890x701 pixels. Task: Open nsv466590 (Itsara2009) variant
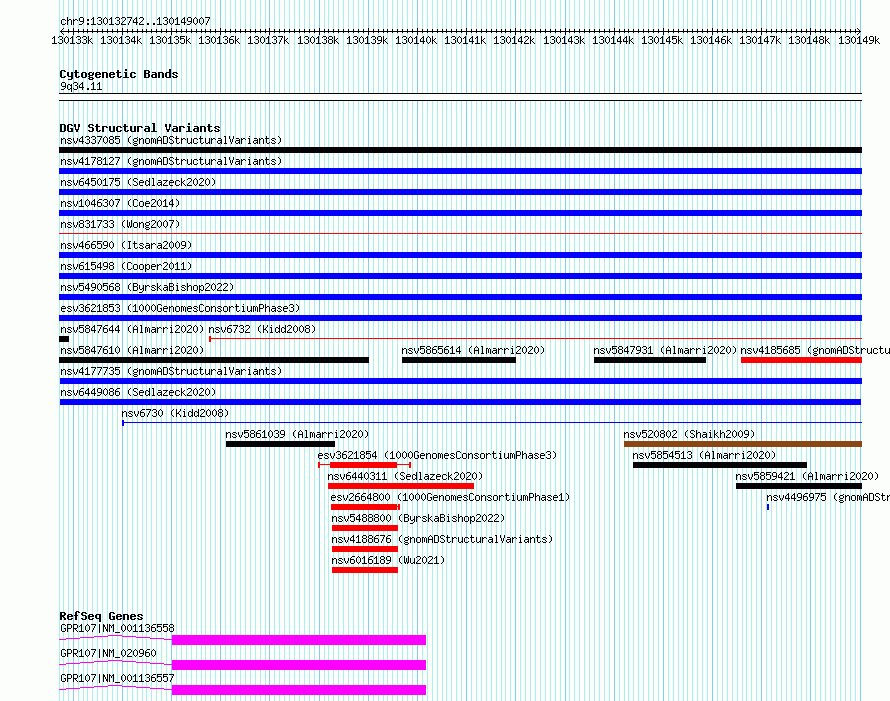tap(126, 245)
